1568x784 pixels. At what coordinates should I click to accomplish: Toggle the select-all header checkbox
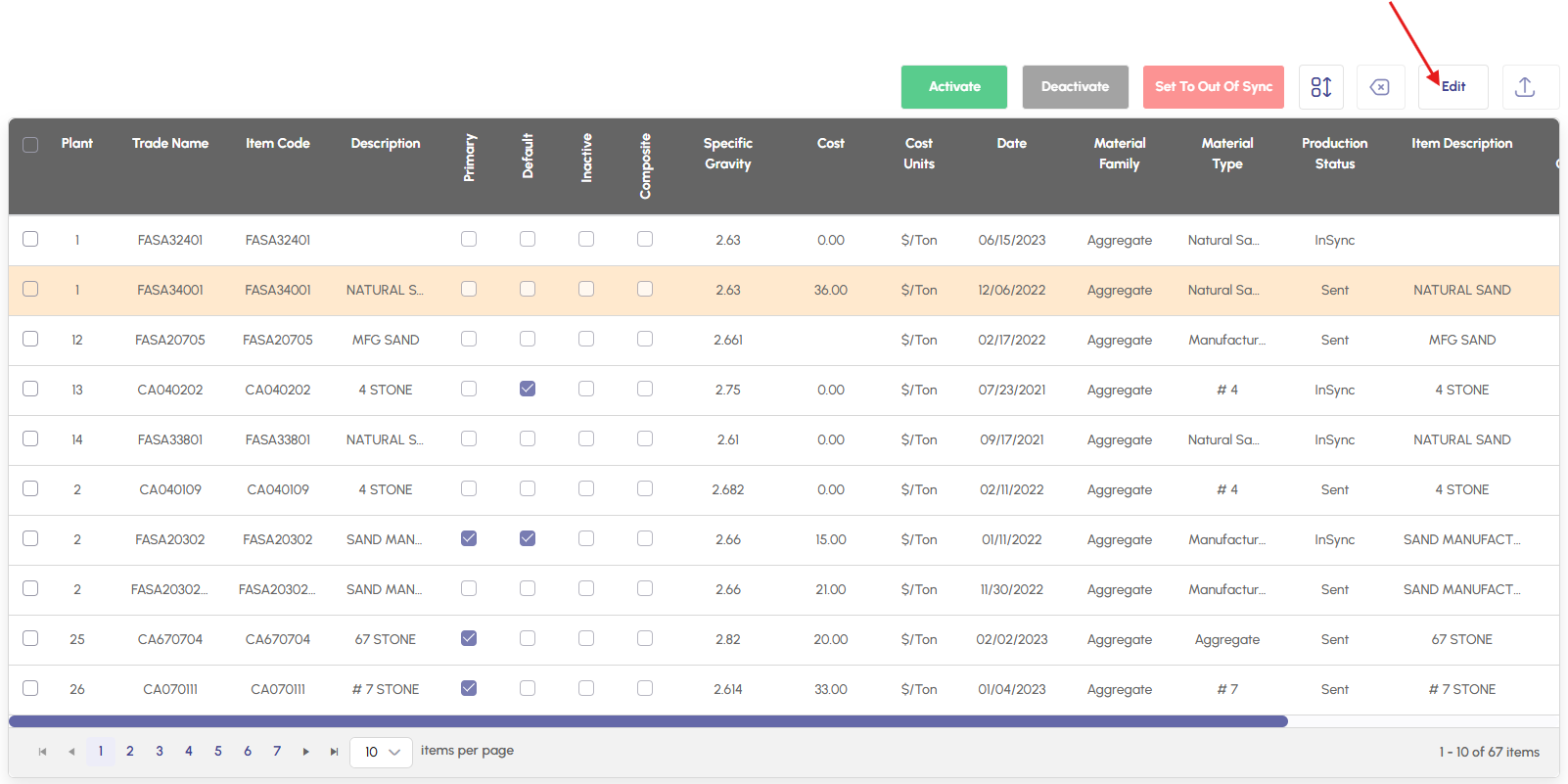pos(30,144)
